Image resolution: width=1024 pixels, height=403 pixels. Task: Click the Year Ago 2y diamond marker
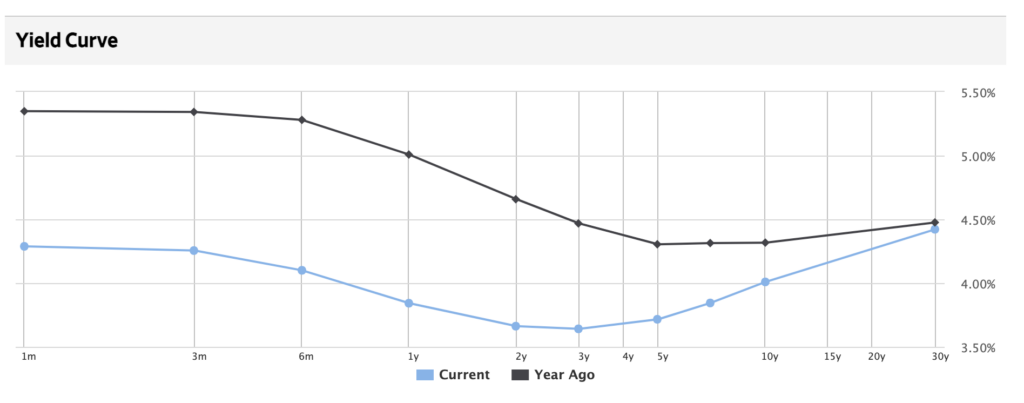[516, 199]
